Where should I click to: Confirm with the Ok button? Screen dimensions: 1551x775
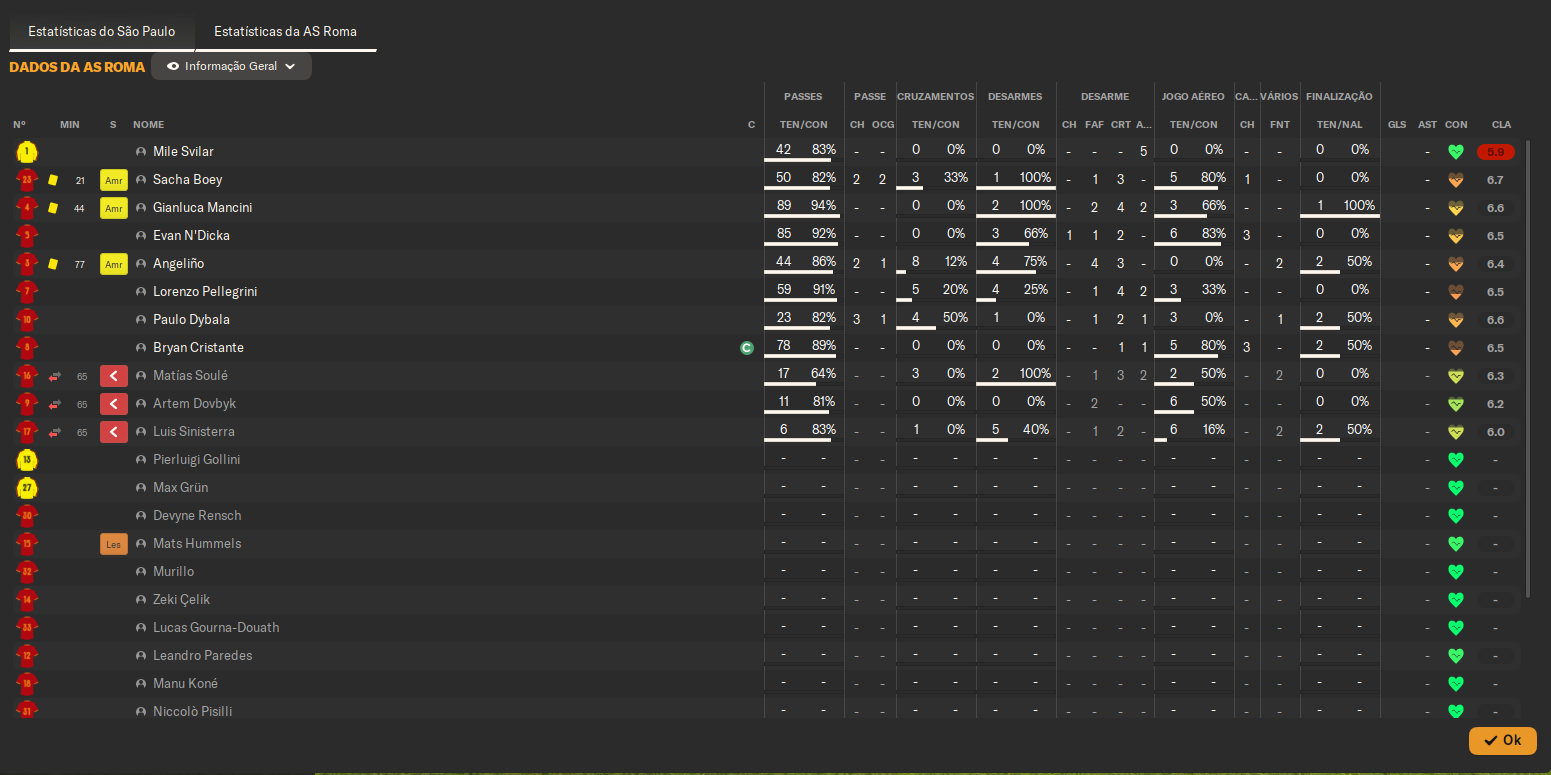point(1502,740)
